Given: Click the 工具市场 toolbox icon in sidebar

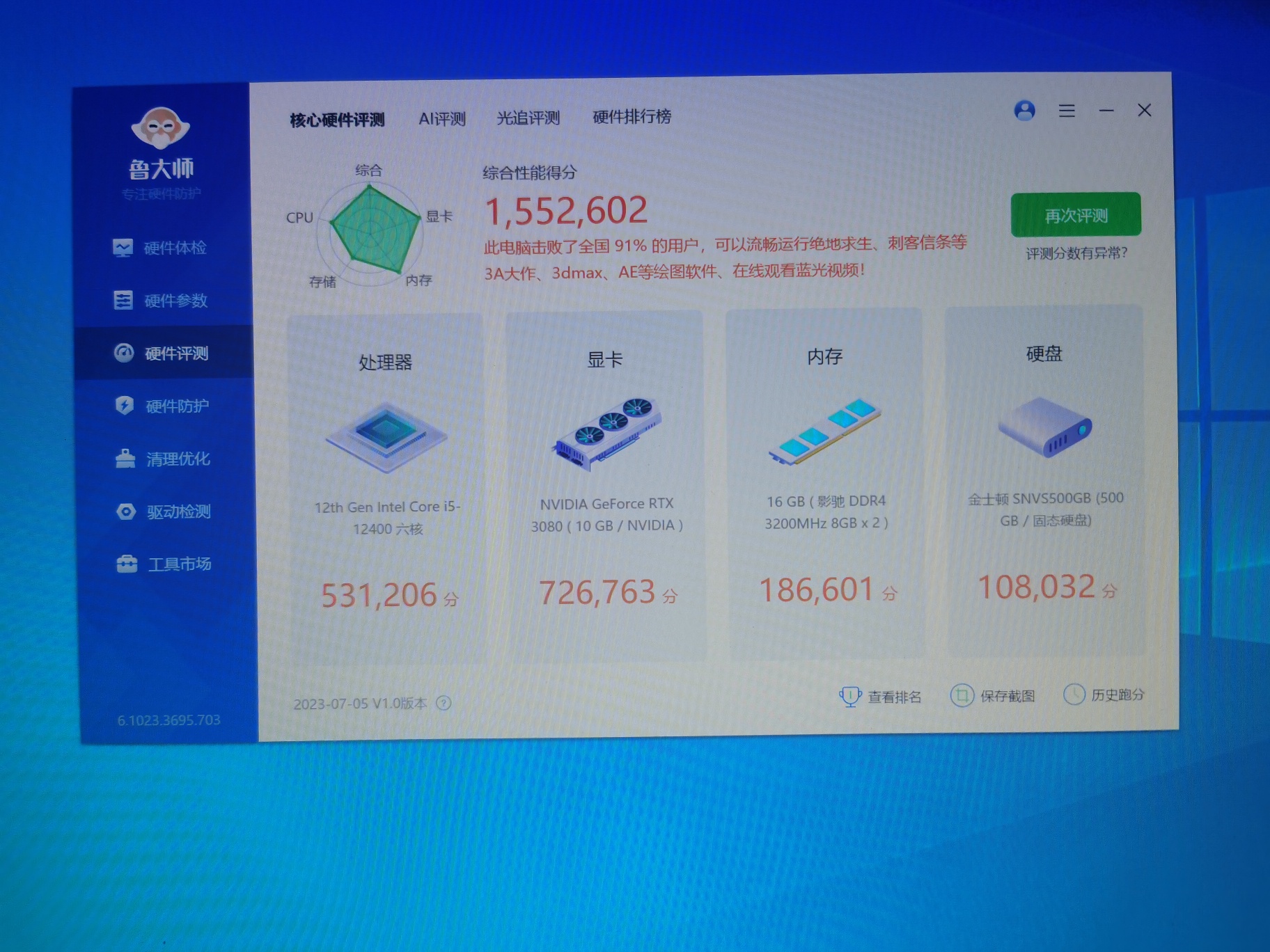Looking at the screenshot, I should pyautogui.click(x=127, y=564).
